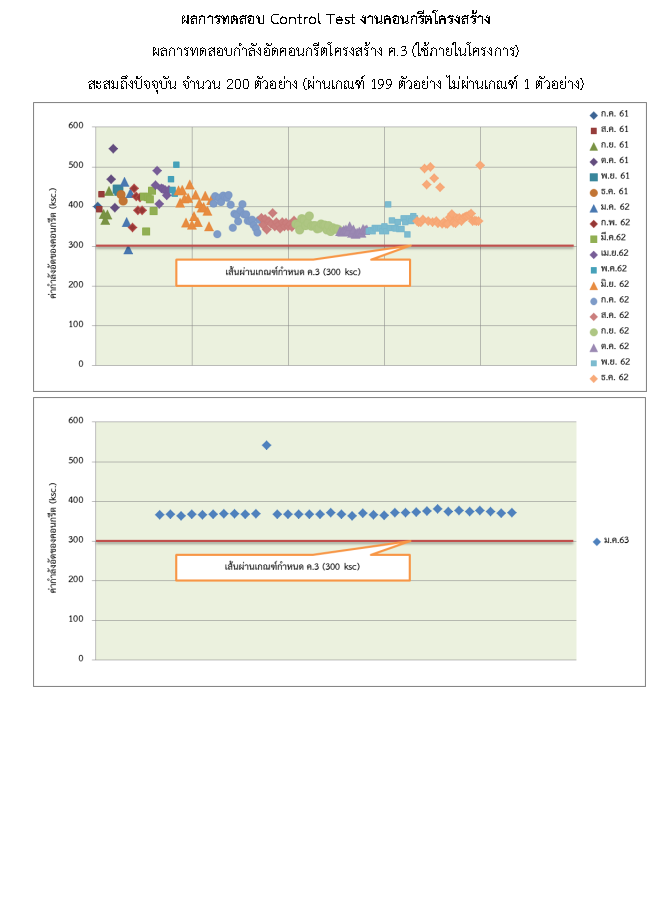The width and height of the screenshot is (664, 903).
Task: Click the red 300 ksc threshold line in upper chart
Action: [250, 246]
